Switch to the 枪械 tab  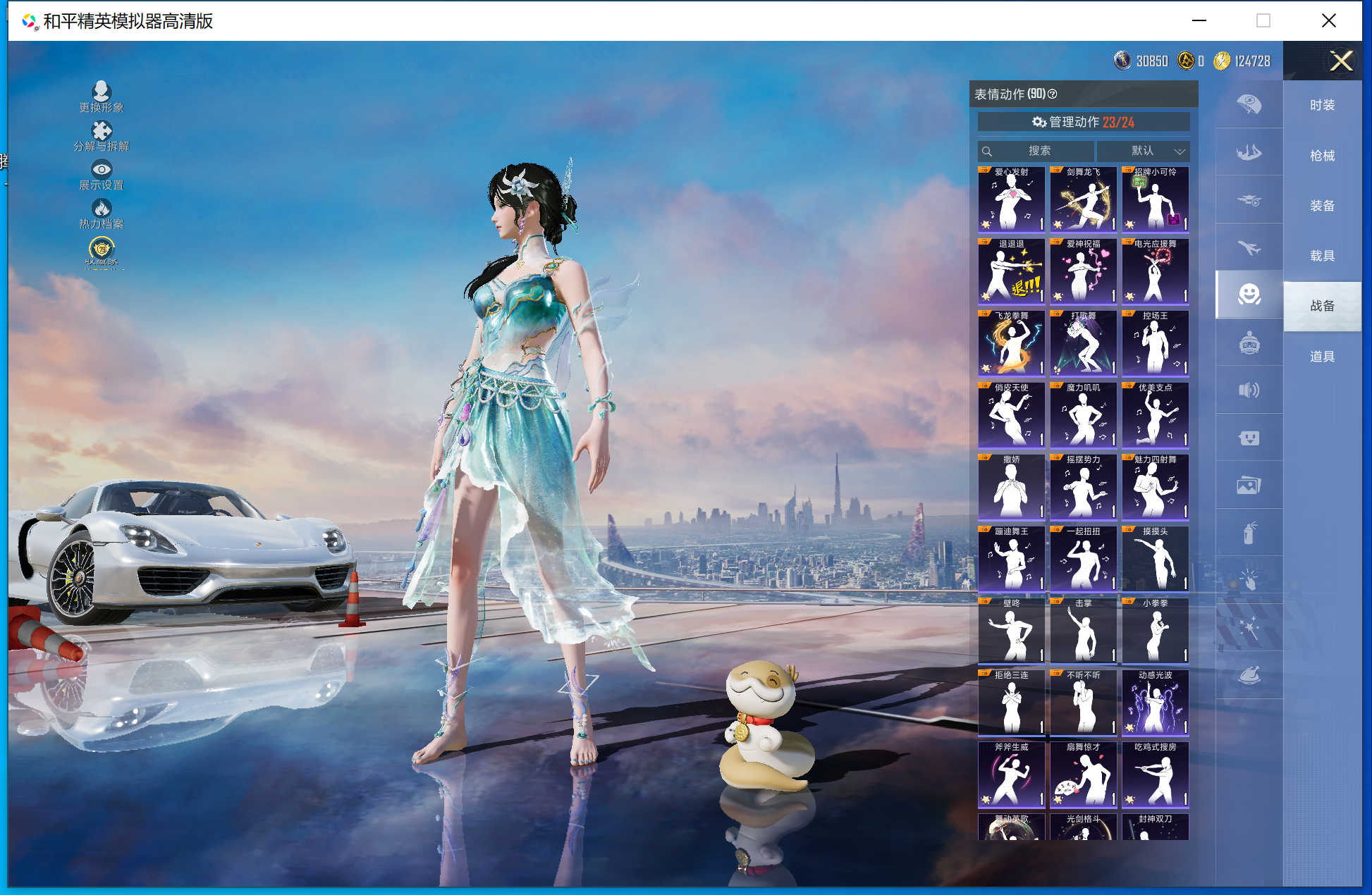pyautogui.click(x=1322, y=156)
